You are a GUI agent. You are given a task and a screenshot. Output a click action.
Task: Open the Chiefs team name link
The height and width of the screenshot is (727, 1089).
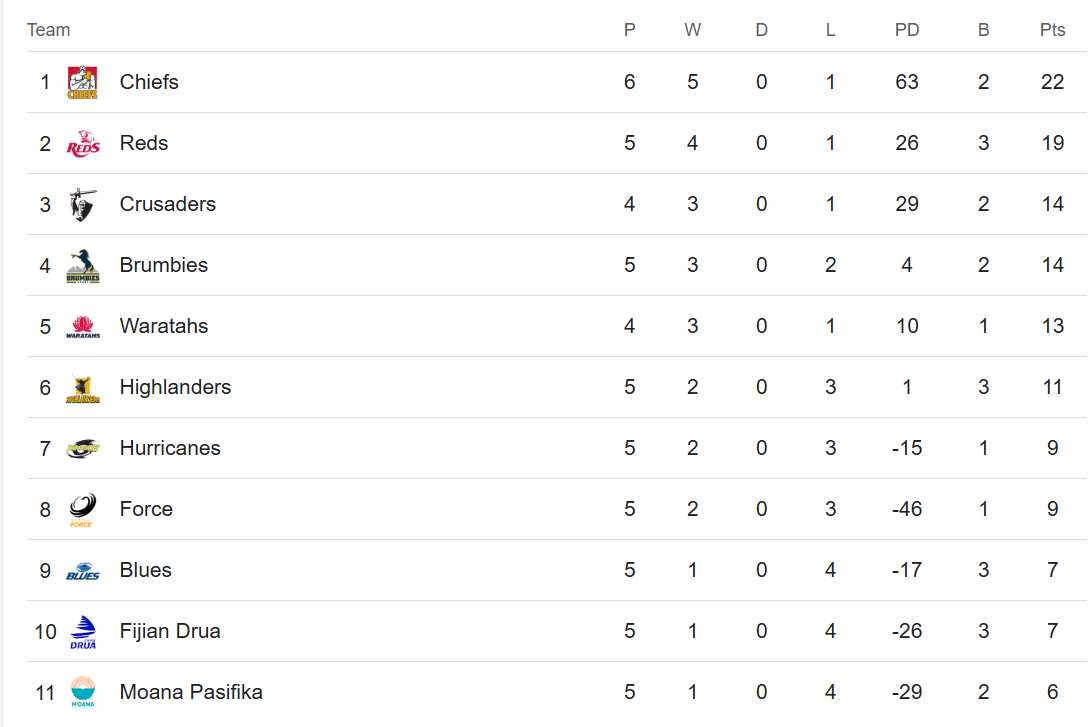149,82
